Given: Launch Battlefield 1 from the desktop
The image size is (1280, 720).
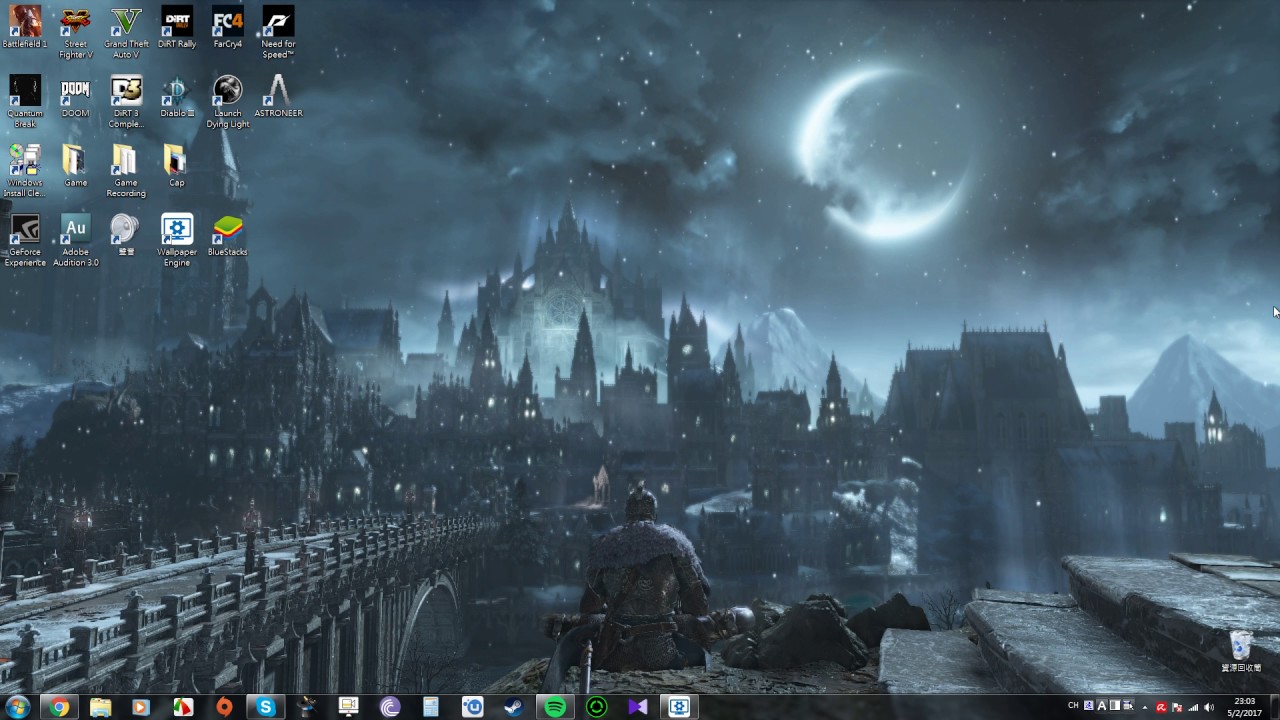Looking at the screenshot, I should (24, 22).
